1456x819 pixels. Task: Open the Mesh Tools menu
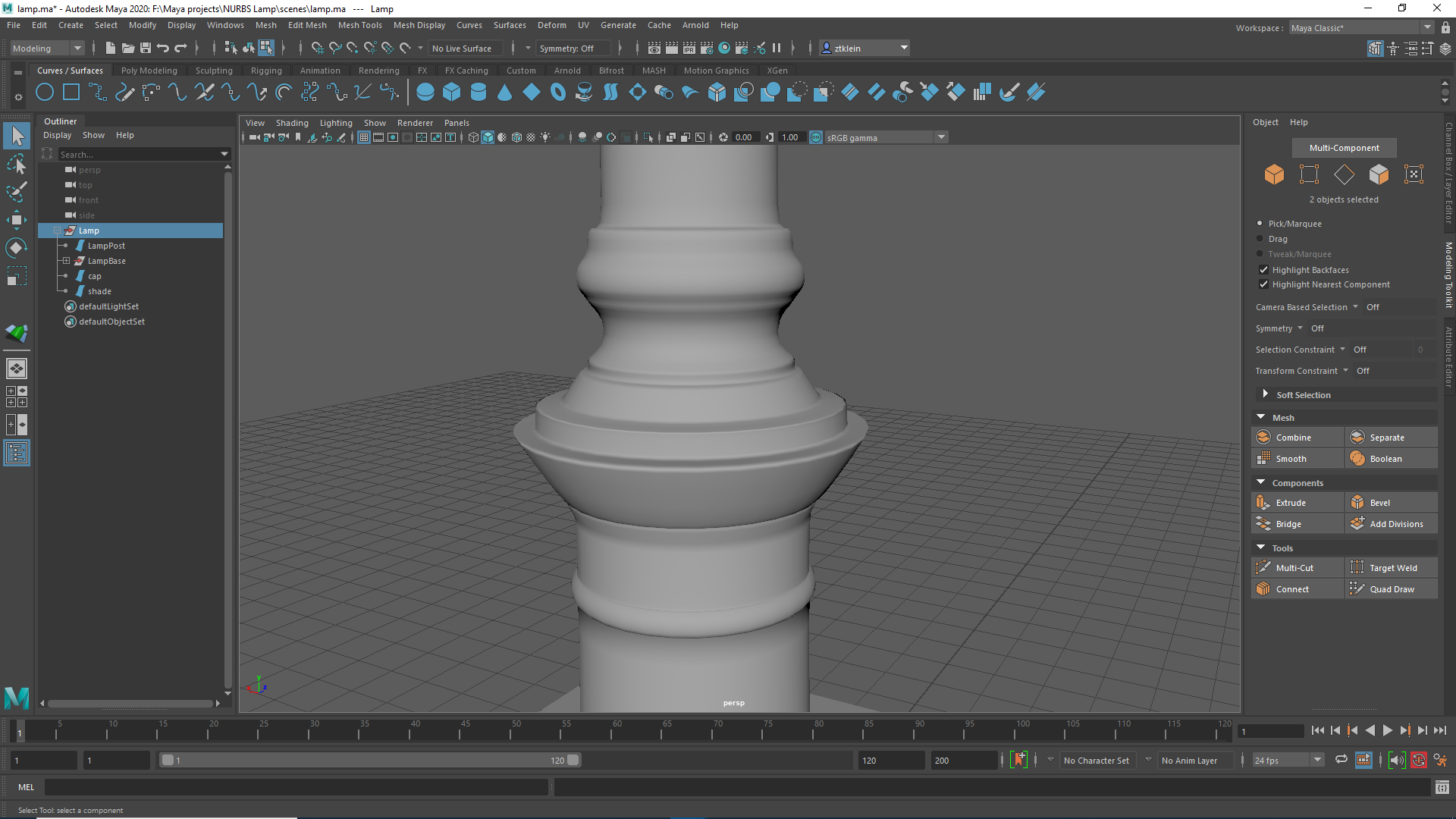359,25
